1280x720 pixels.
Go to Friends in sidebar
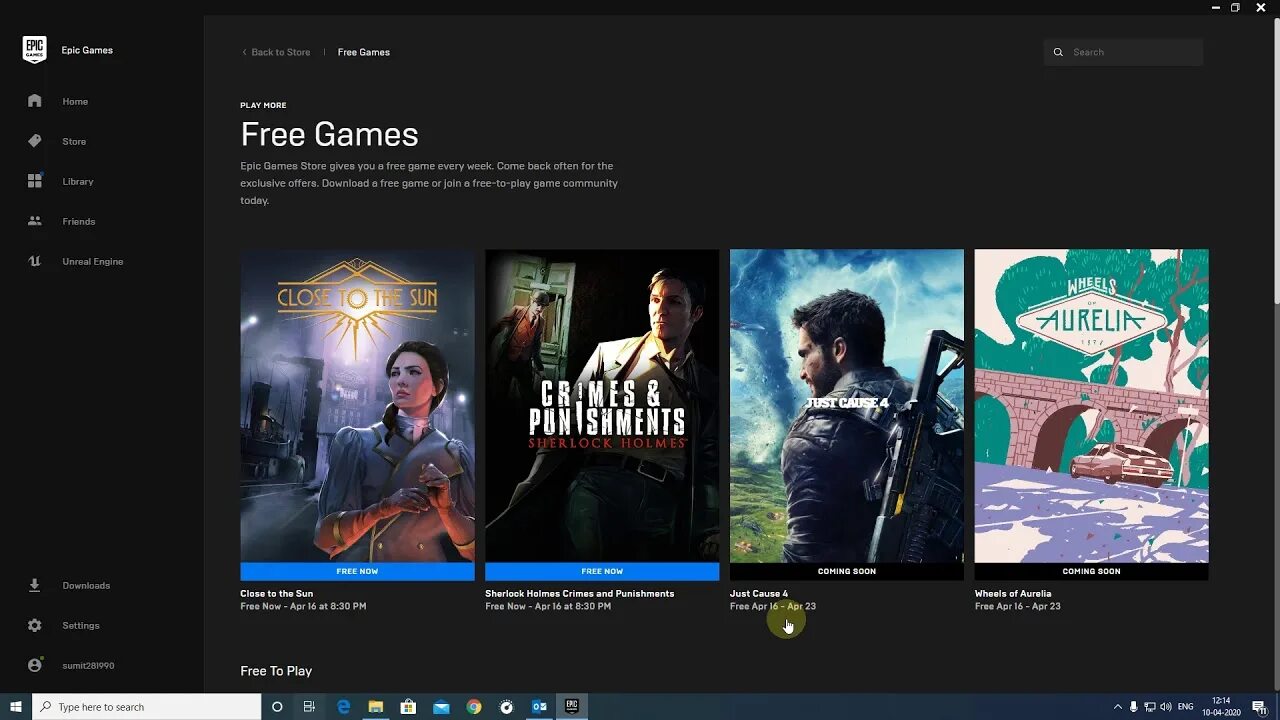click(x=79, y=221)
